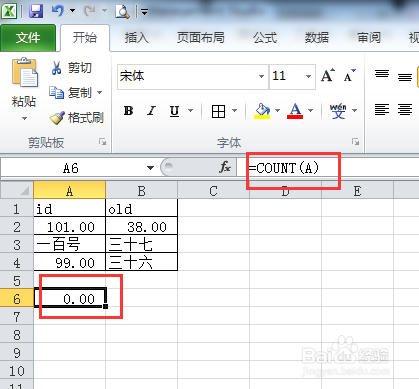Increase font size with large A icon
Viewport: 419px width, 389px height.
tap(328, 76)
